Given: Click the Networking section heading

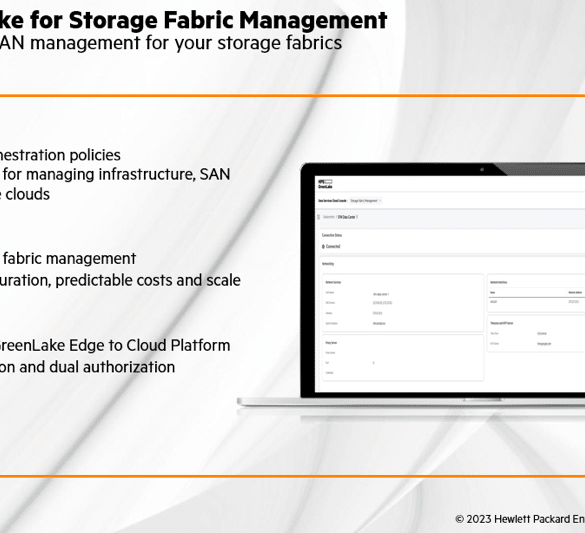Looking at the screenshot, I should (328, 264).
